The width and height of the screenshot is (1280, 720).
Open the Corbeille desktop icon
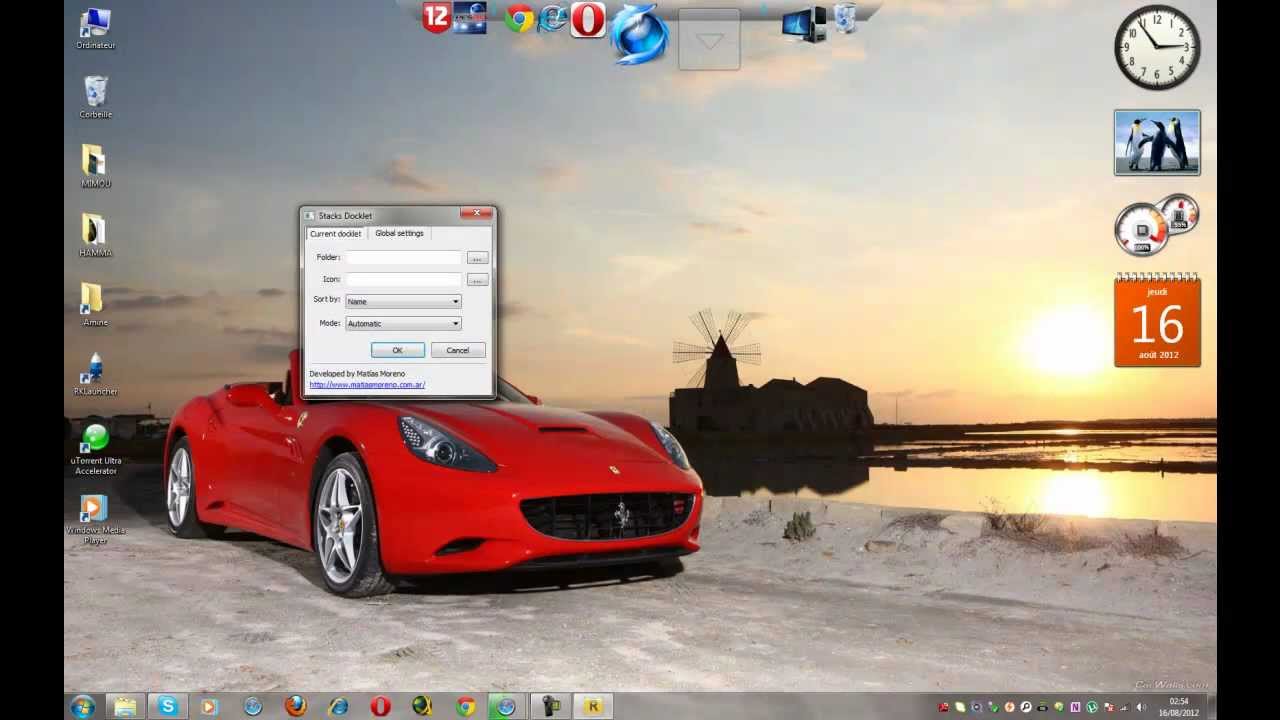95,97
